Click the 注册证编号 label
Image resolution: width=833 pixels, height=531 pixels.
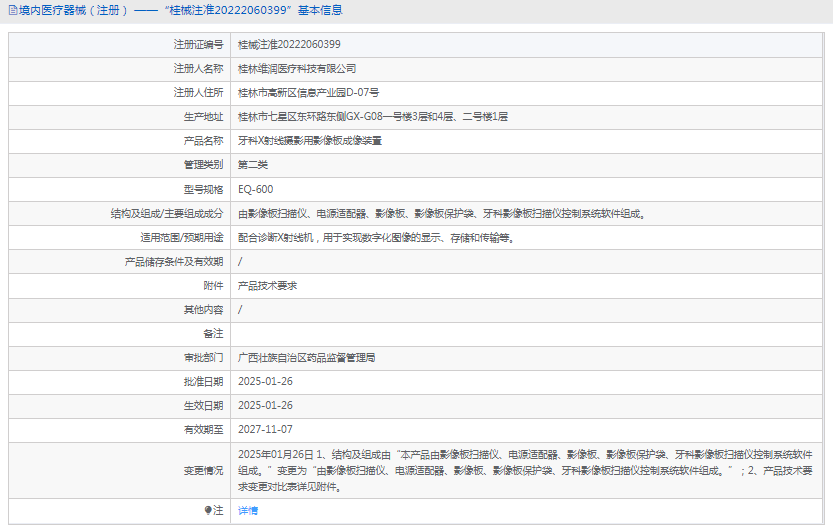(x=198, y=45)
